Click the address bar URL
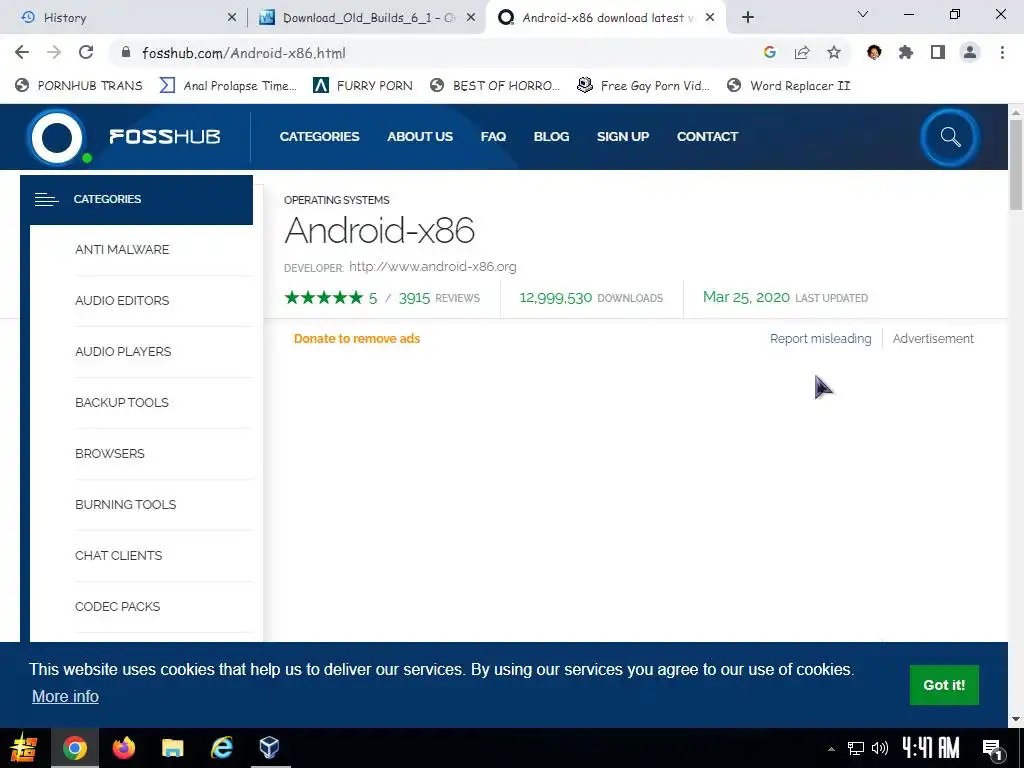This screenshot has height=768, width=1024. [x=244, y=53]
